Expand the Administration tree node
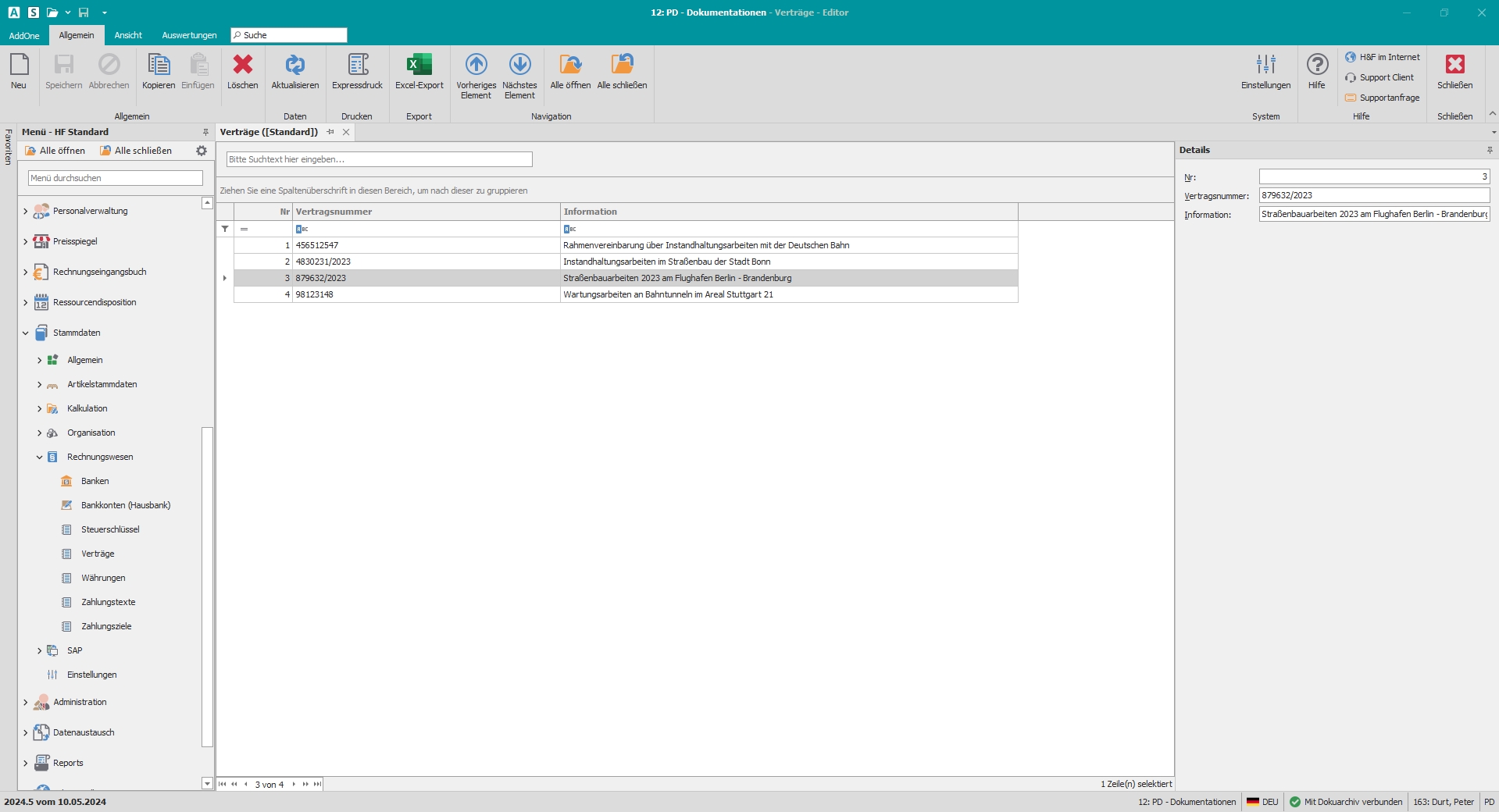1499x812 pixels. (26, 703)
